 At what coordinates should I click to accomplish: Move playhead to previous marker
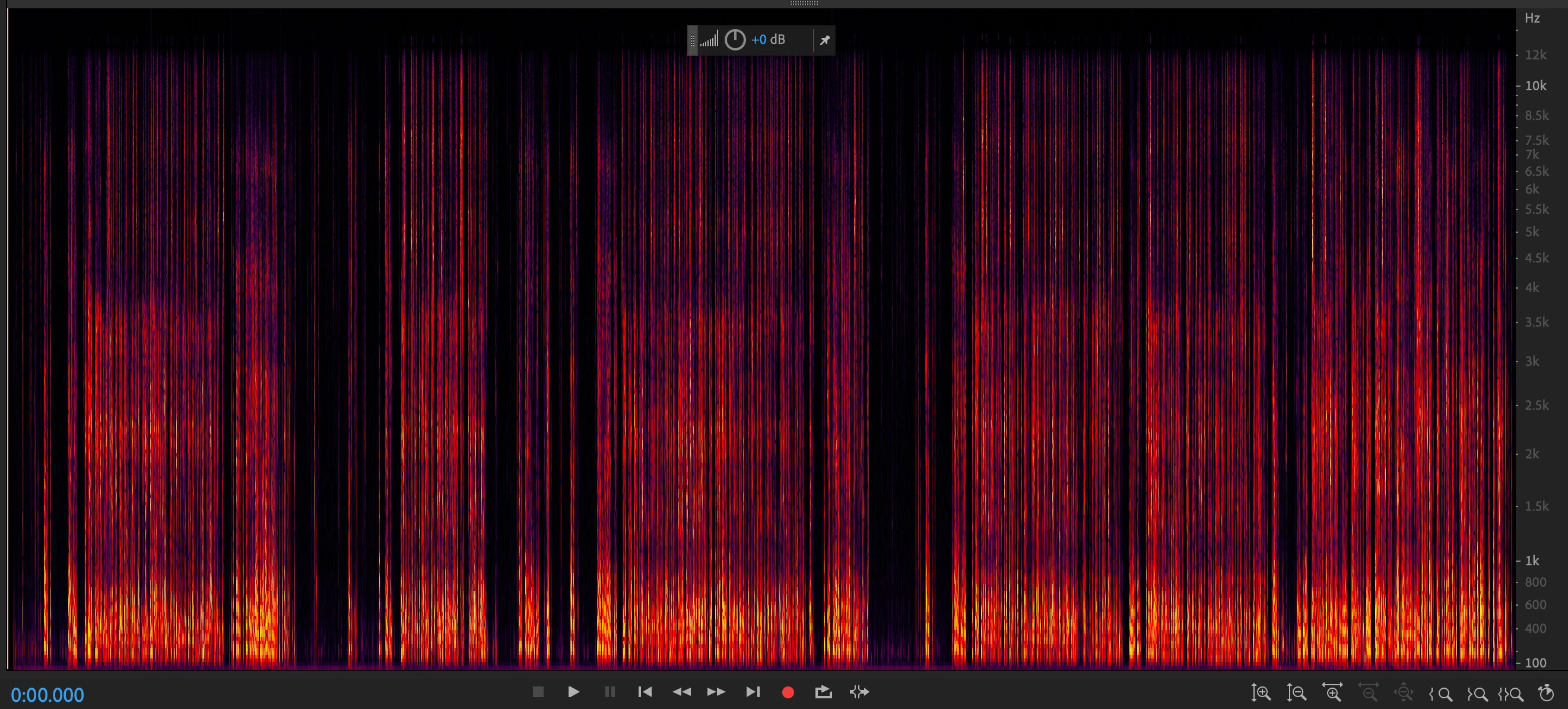(645, 692)
